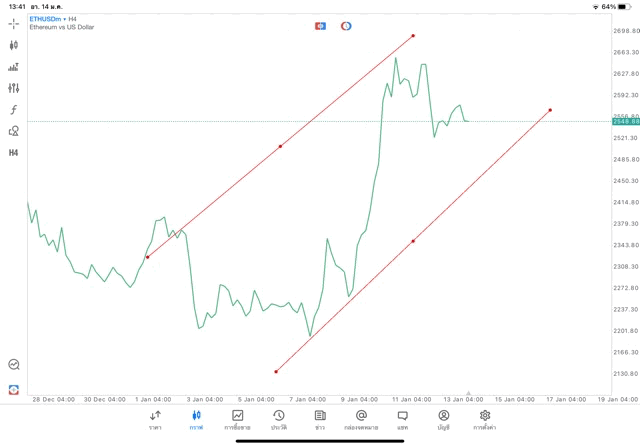The height and width of the screenshot is (447, 640).
Task: Open the function (f) icon
Action: (x=13, y=109)
